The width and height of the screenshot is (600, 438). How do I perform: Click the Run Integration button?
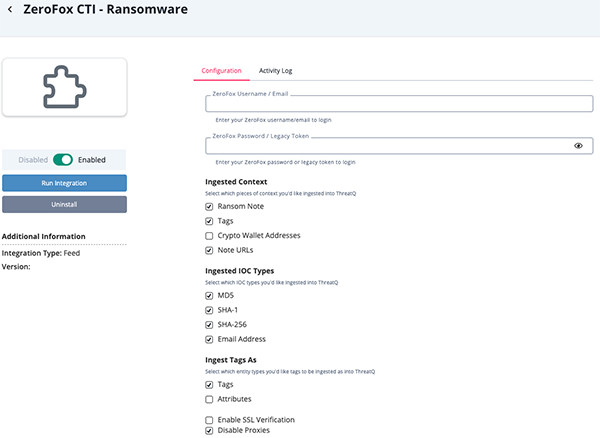64,183
